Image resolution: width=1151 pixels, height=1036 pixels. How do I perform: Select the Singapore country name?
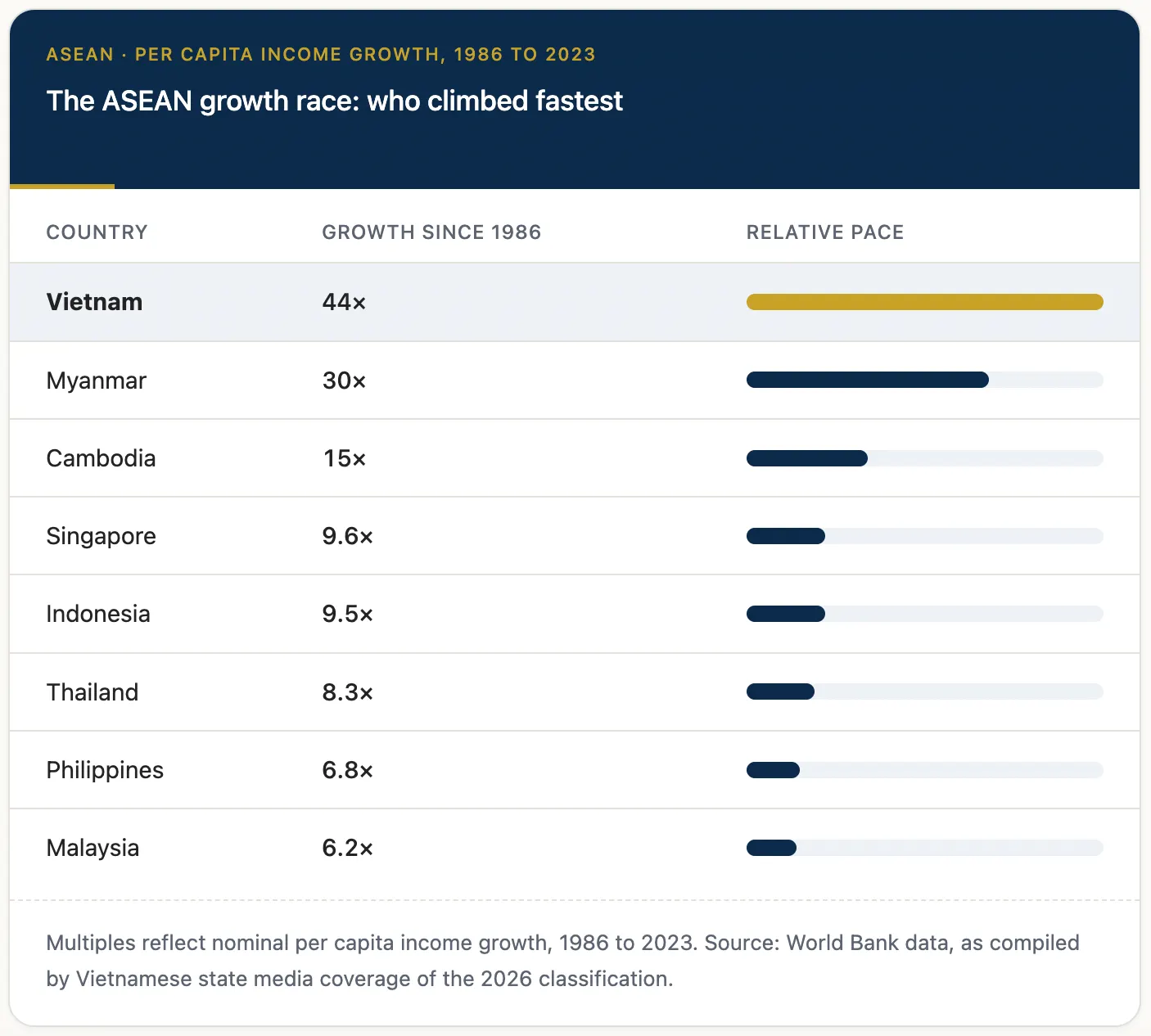click(x=101, y=536)
